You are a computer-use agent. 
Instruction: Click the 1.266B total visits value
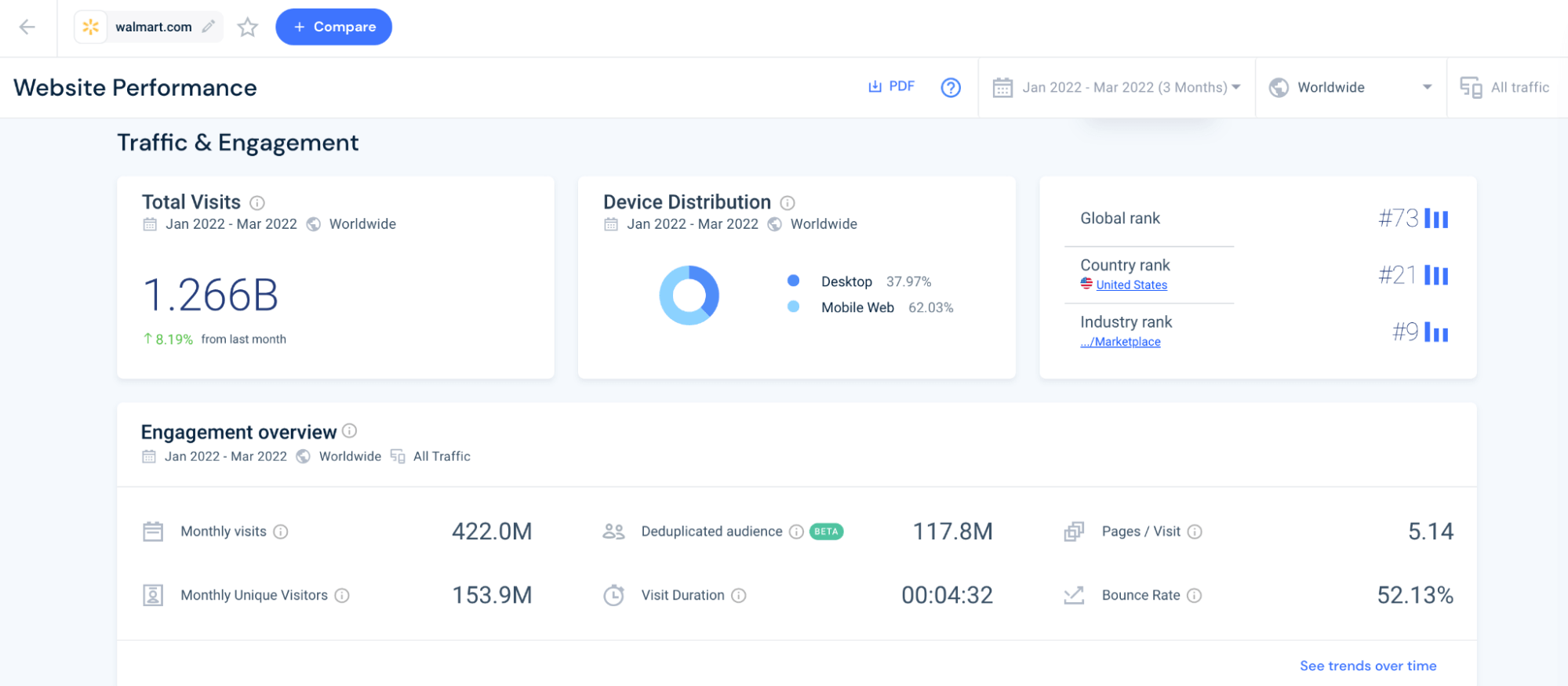coord(210,296)
